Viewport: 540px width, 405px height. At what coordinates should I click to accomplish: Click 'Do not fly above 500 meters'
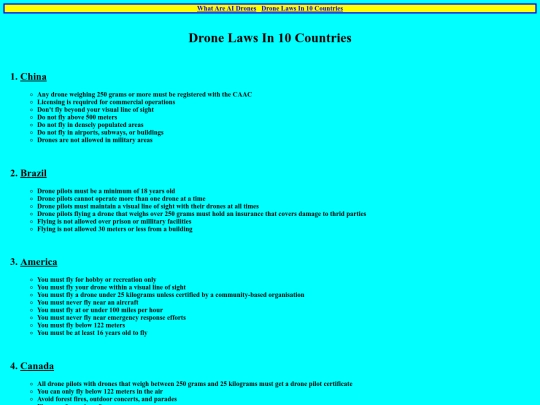77,117
